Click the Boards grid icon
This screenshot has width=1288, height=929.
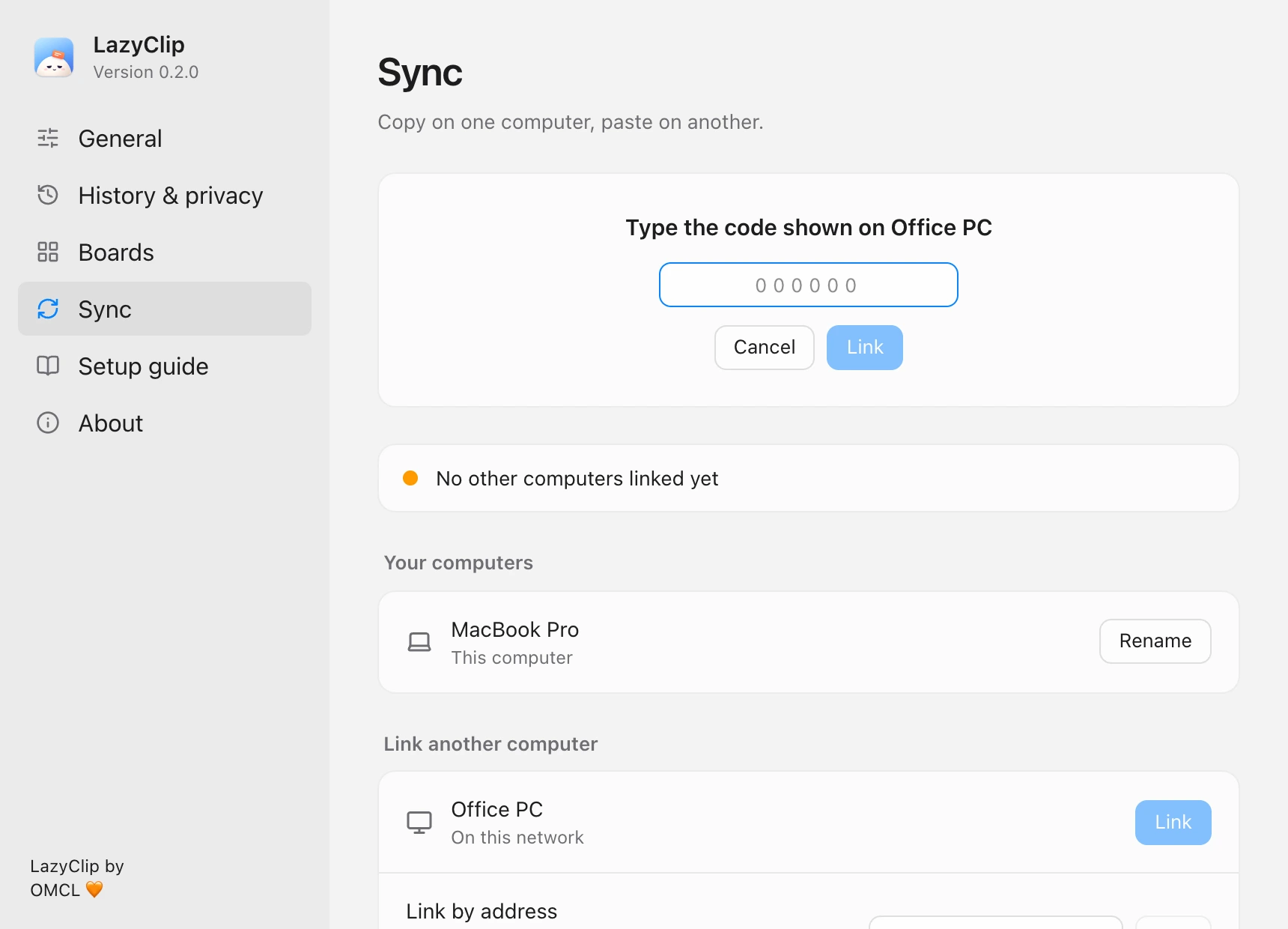[48, 252]
